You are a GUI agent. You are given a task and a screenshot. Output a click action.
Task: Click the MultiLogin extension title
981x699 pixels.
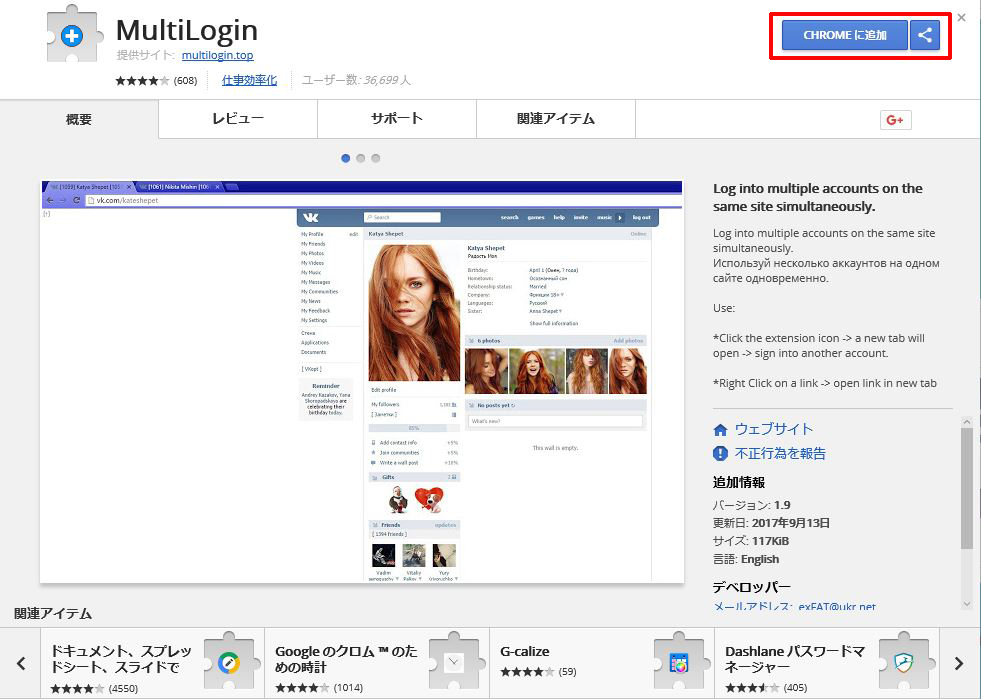click(187, 30)
